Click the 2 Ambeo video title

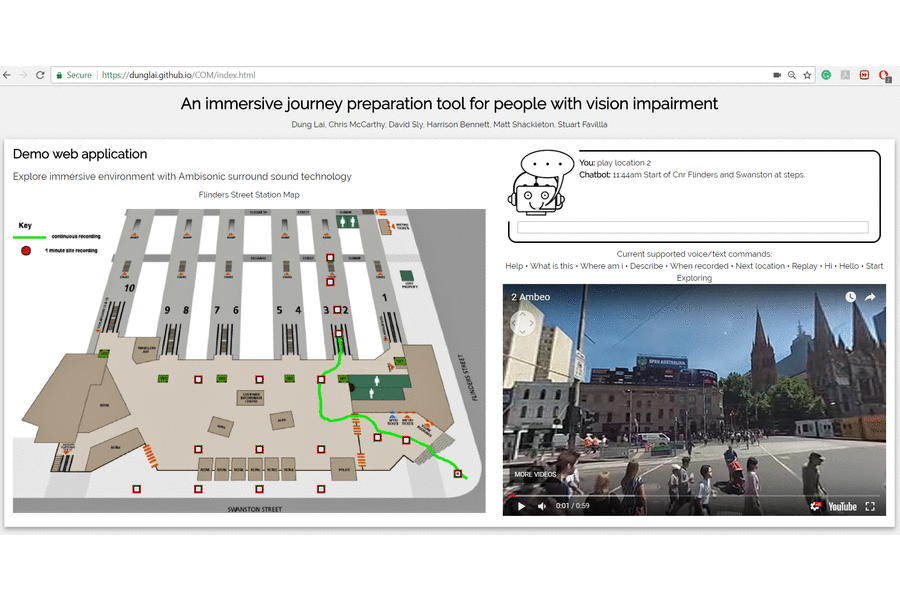click(531, 297)
